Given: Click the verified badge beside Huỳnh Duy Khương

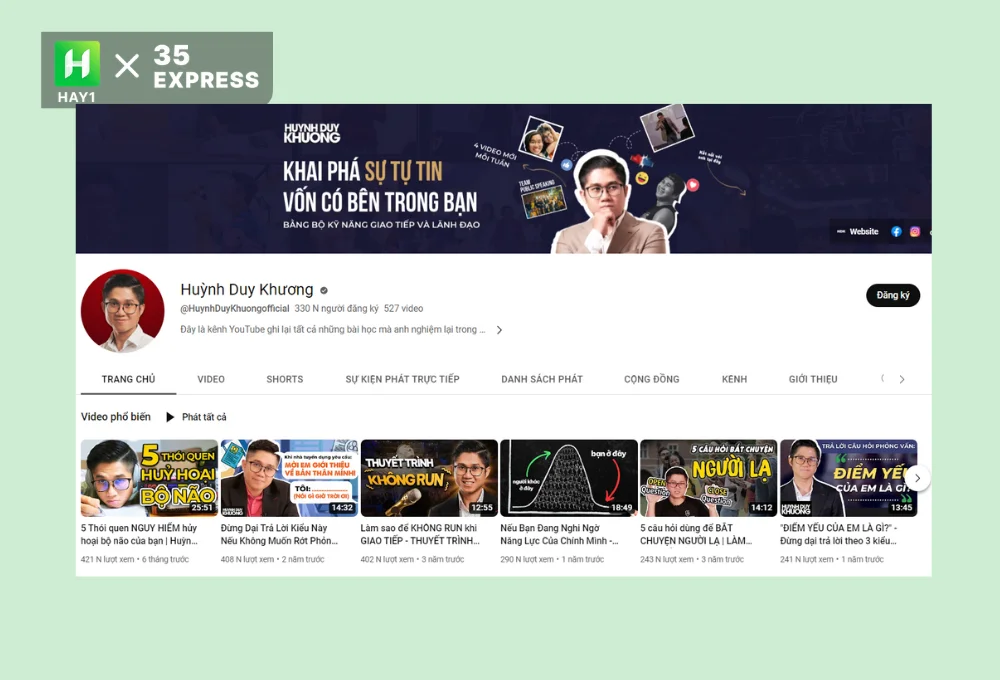Looking at the screenshot, I should 324,290.
